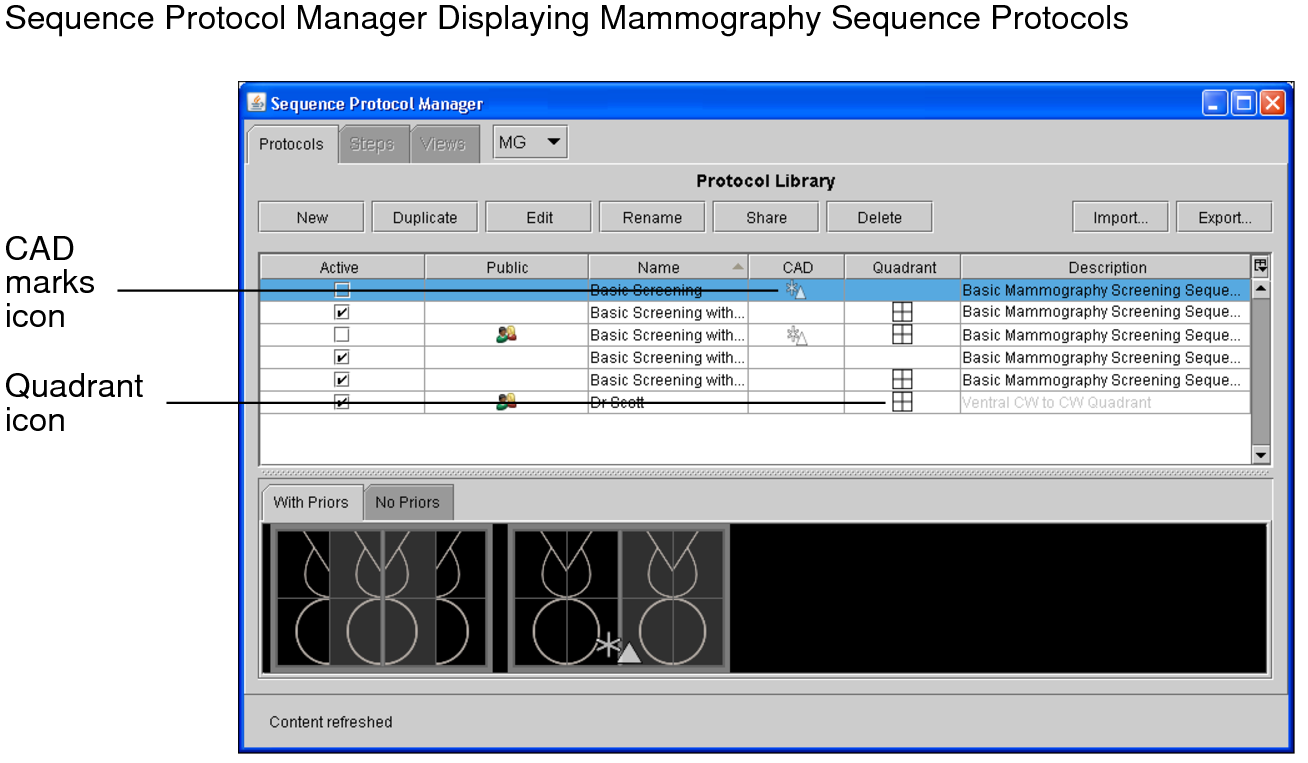Uncheck the Active checkbox for Dr Scott
1308x763 pixels.
click(342, 402)
